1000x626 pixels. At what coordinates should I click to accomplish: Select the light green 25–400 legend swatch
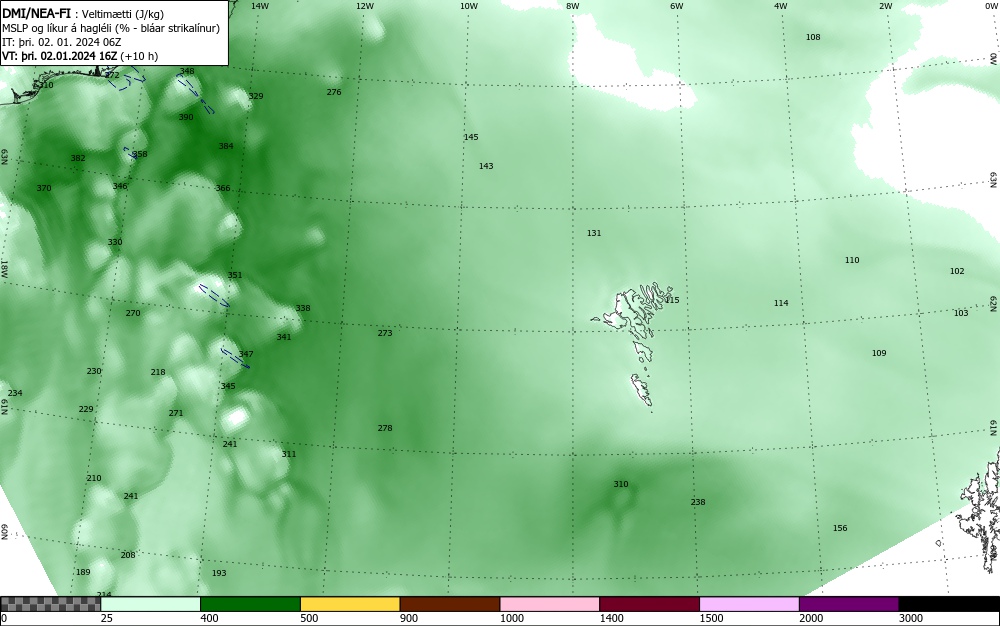pos(151,604)
